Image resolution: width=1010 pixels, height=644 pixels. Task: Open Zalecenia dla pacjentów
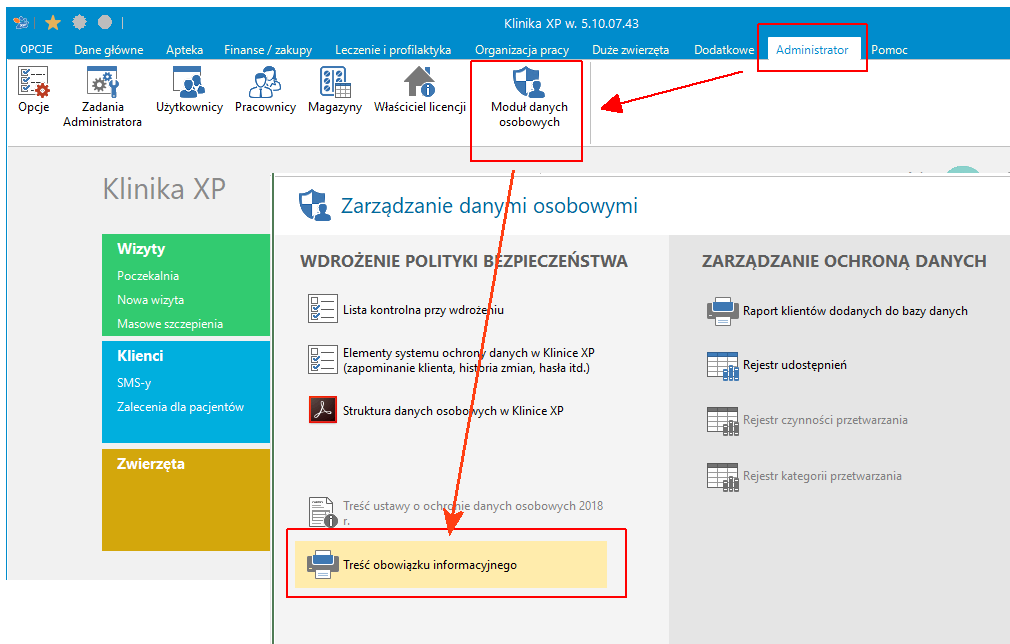(180, 407)
